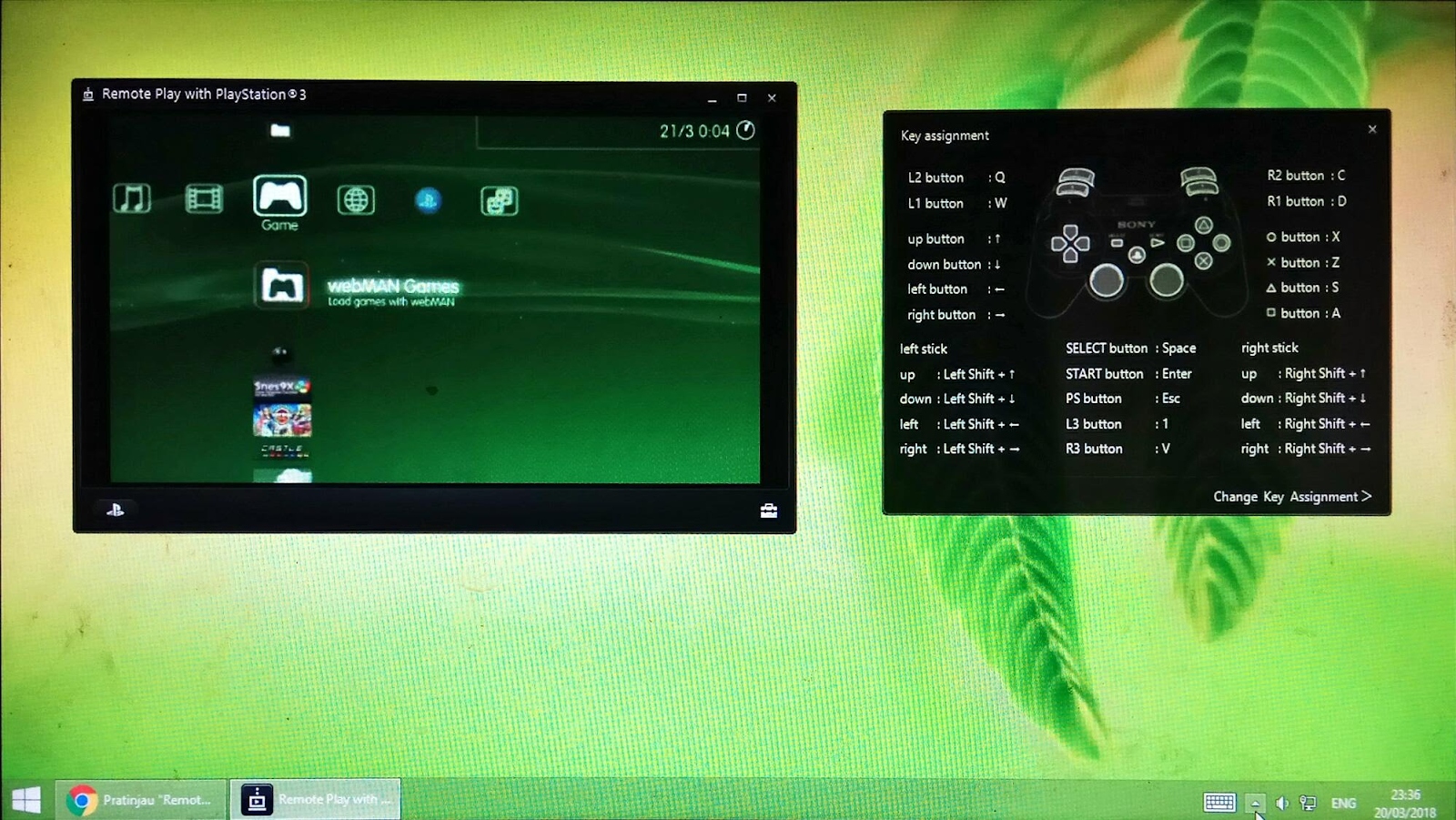Viewport: 1456px width, 820px height.
Task: Maximize the Remote Play window
Action: [x=742, y=97]
